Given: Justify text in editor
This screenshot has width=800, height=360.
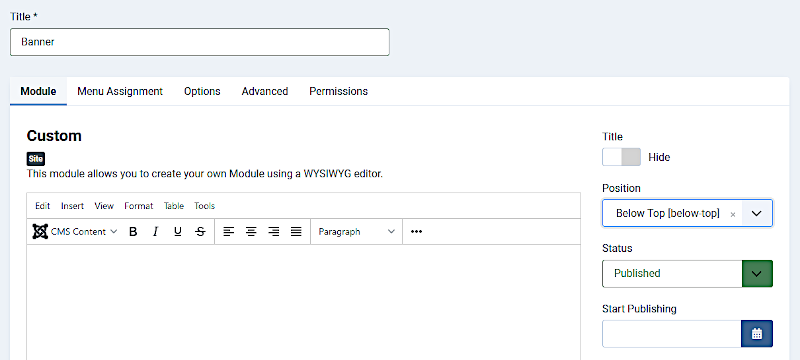Looking at the screenshot, I should point(296,232).
